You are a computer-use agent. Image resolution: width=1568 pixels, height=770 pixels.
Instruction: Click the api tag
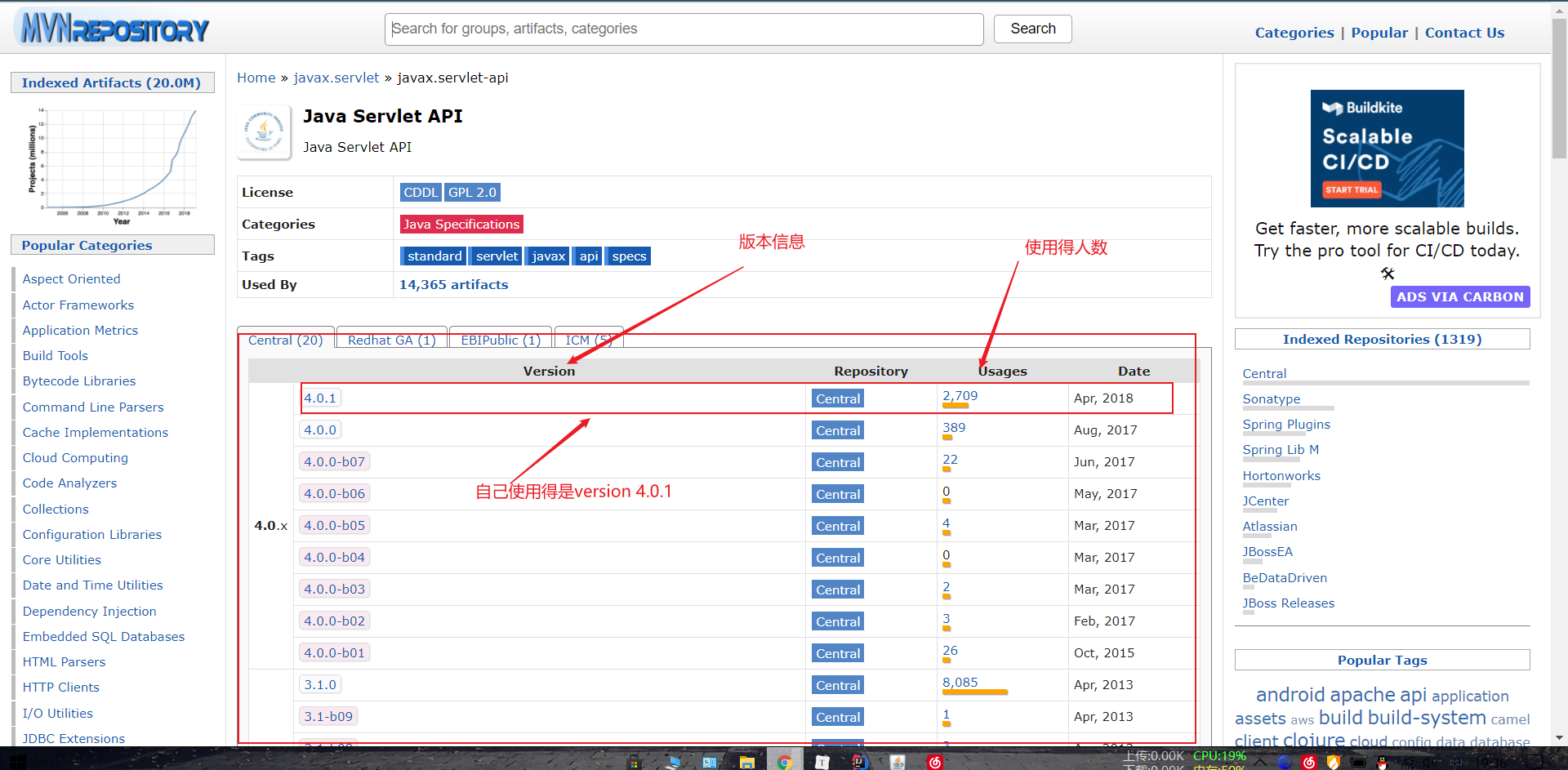coord(589,256)
